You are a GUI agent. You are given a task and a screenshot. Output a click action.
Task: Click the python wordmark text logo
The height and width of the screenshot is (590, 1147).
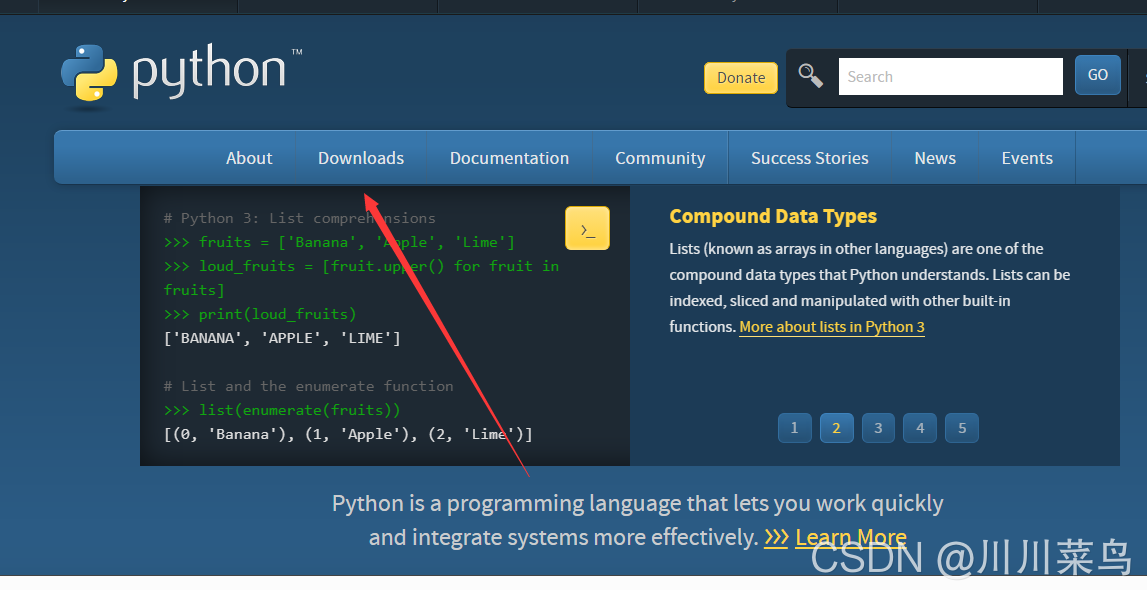(x=209, y=72)
